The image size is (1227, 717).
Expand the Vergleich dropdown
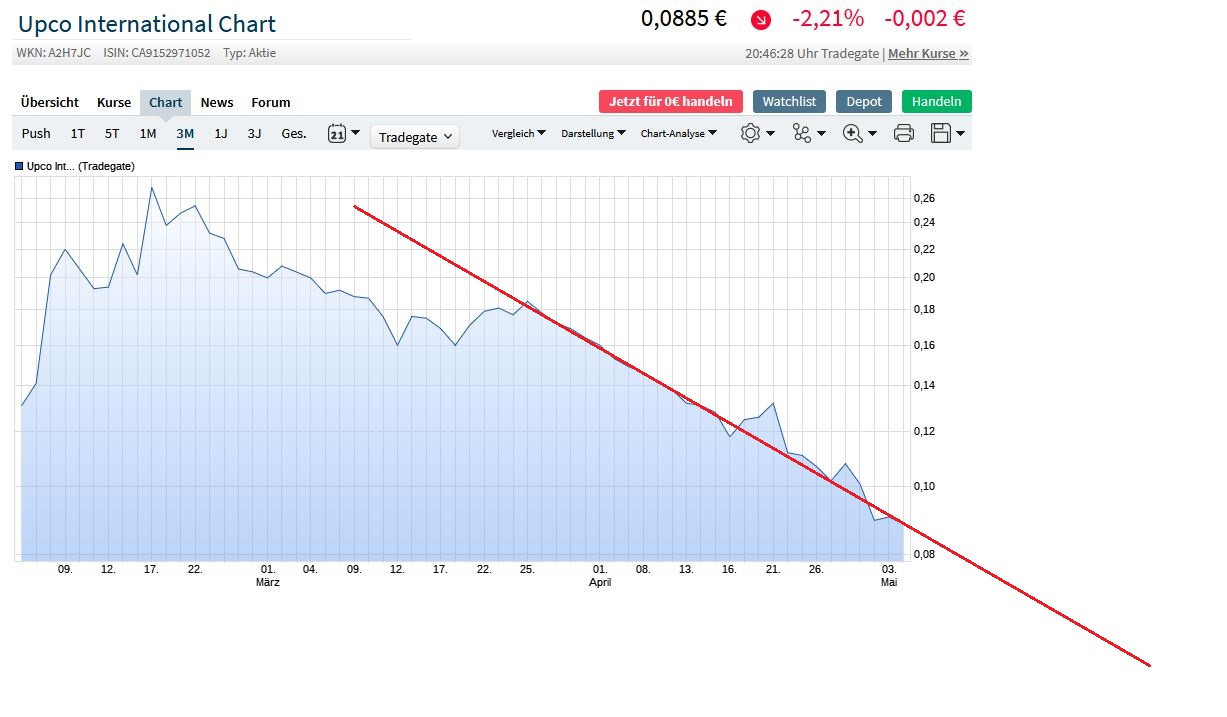coord(519,133)
